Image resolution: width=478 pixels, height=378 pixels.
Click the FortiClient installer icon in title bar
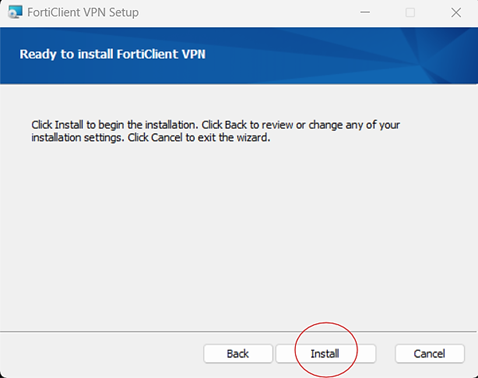[x=15, y=12]
